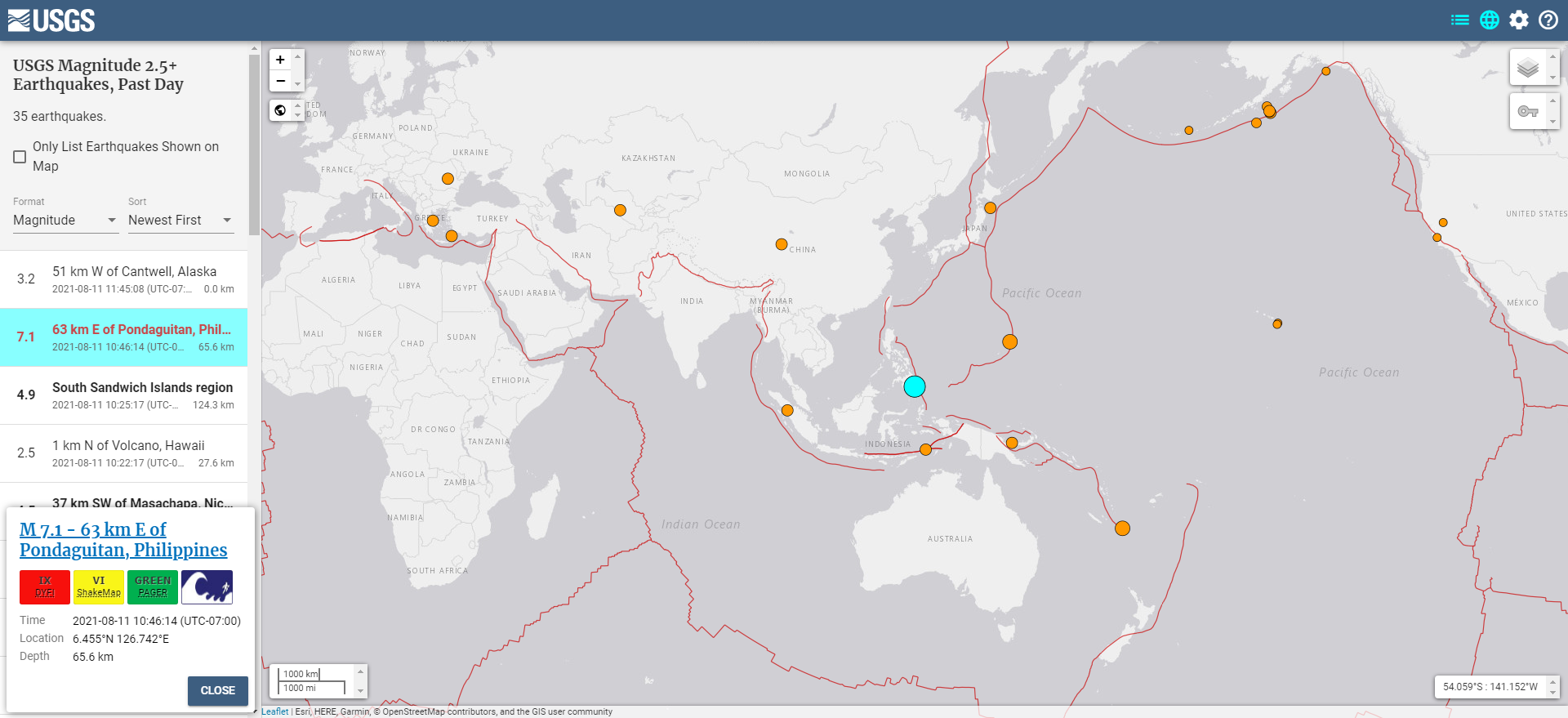Select the orange marker southeast of Japan
The height and width of the screenshot is (718, 1568).
point(1010,342)
